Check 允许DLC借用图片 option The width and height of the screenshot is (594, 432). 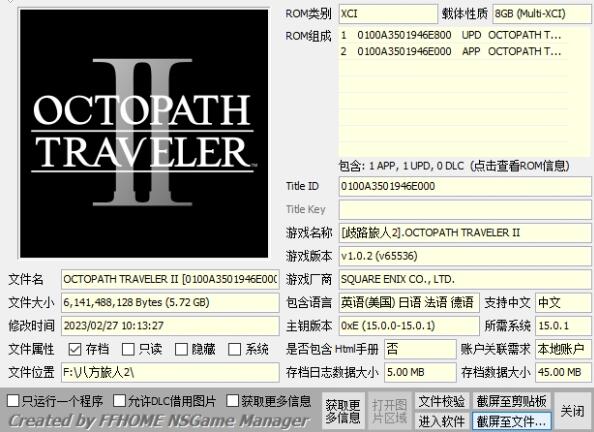tap(119, 401)
